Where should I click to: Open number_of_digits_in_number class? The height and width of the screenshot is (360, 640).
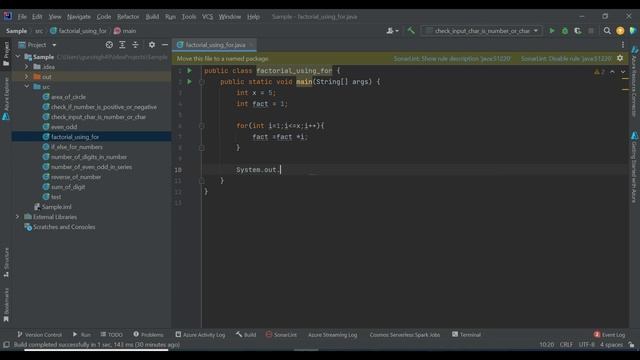[89, 157]
